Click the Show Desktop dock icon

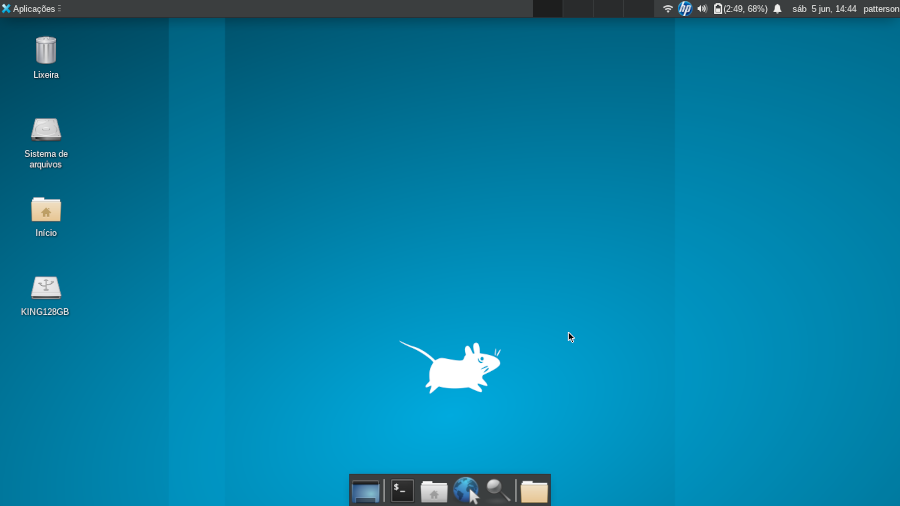(x=366, y=492)
